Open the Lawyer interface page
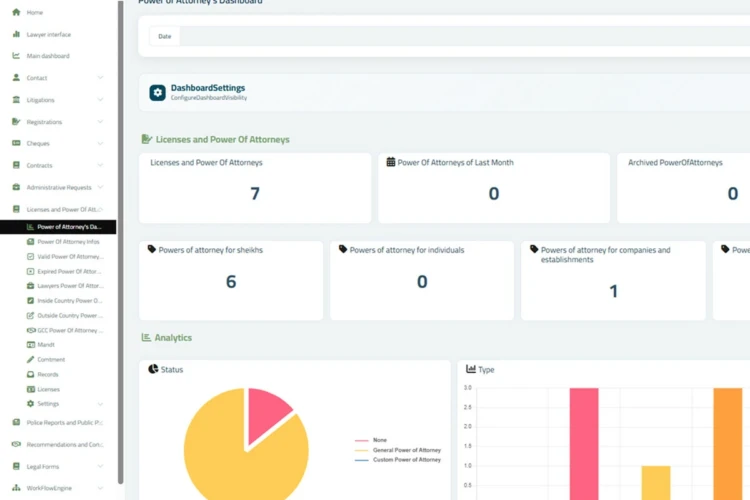750x500 pixels. [x=49, y=34]
